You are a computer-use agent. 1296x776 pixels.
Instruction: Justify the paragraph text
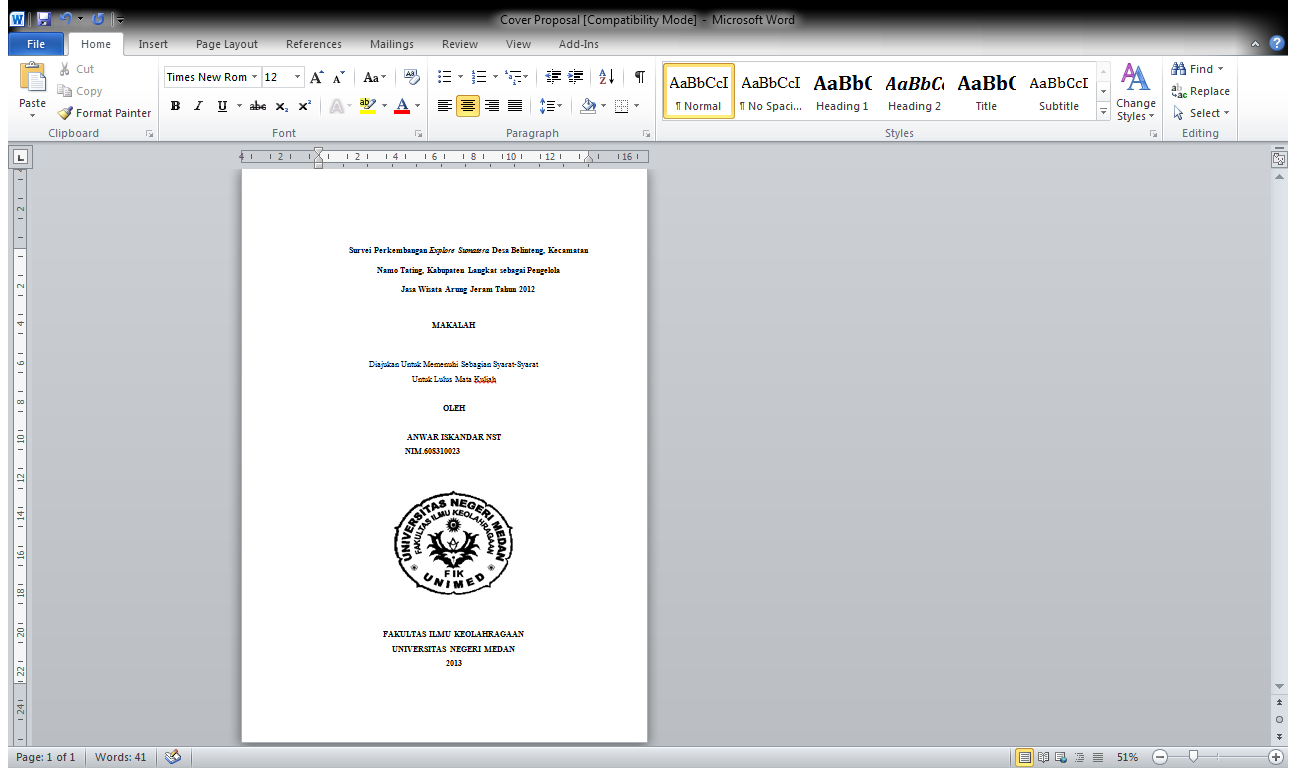(x=515, y=106)
